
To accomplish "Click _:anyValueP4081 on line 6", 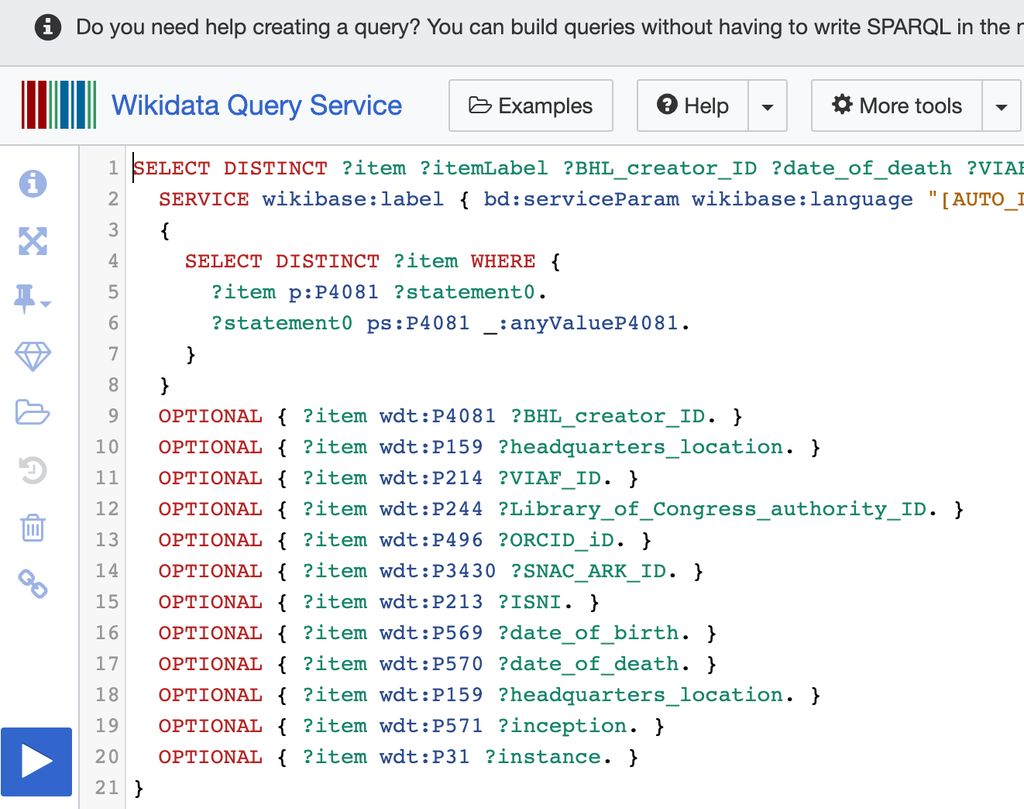I will coord(581,323).
